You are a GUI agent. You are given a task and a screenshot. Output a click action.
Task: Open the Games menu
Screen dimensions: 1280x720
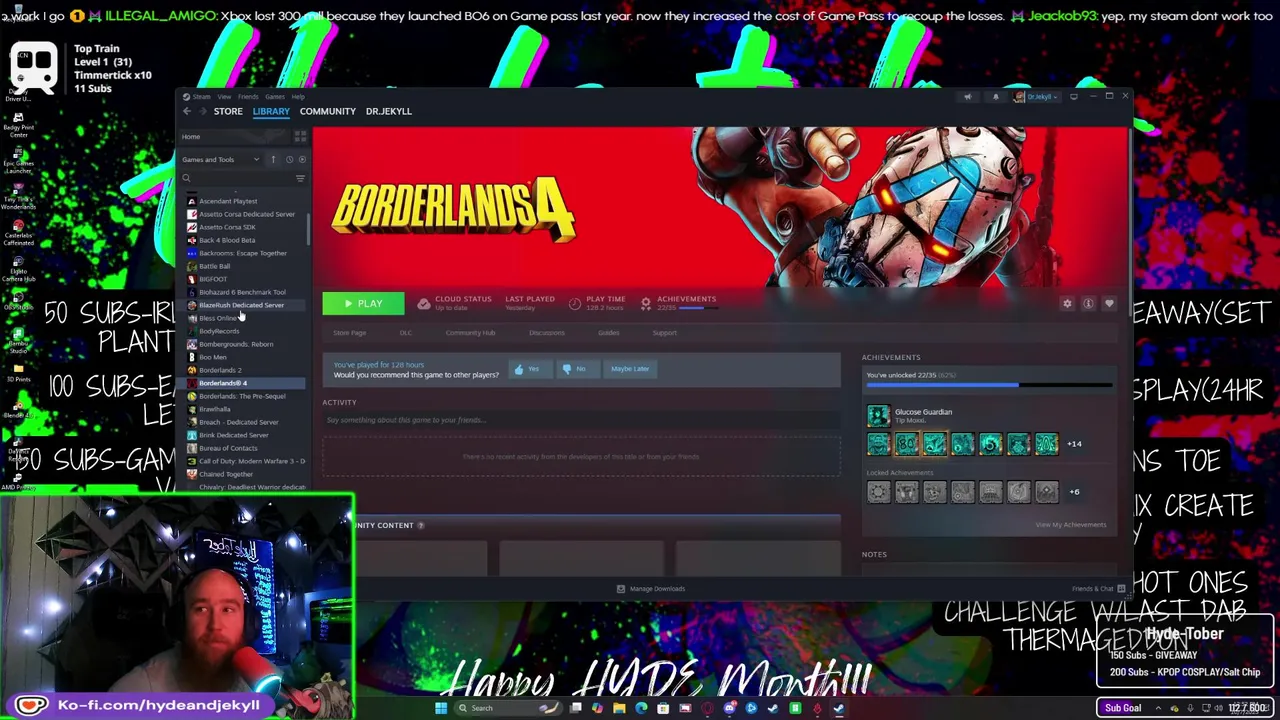pos(275,97)
